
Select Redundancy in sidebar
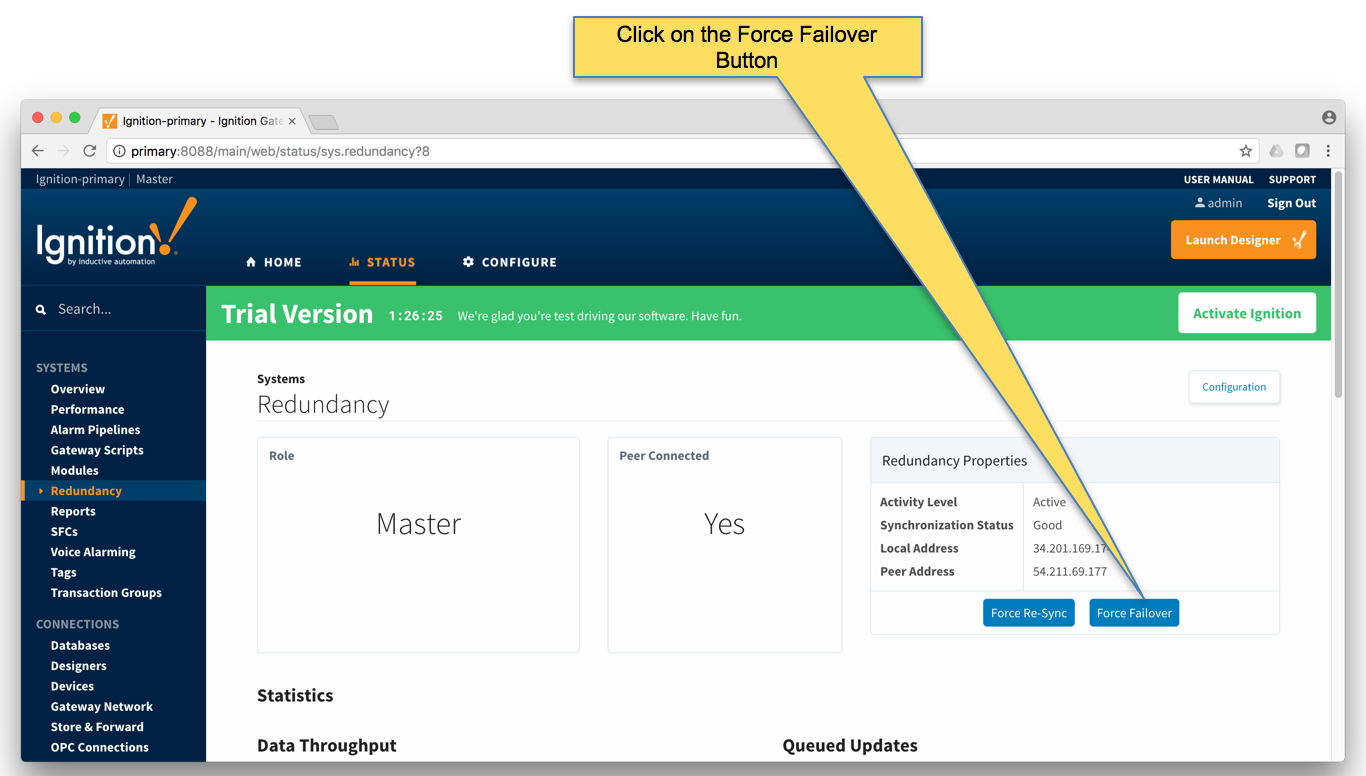coord(86,491)
